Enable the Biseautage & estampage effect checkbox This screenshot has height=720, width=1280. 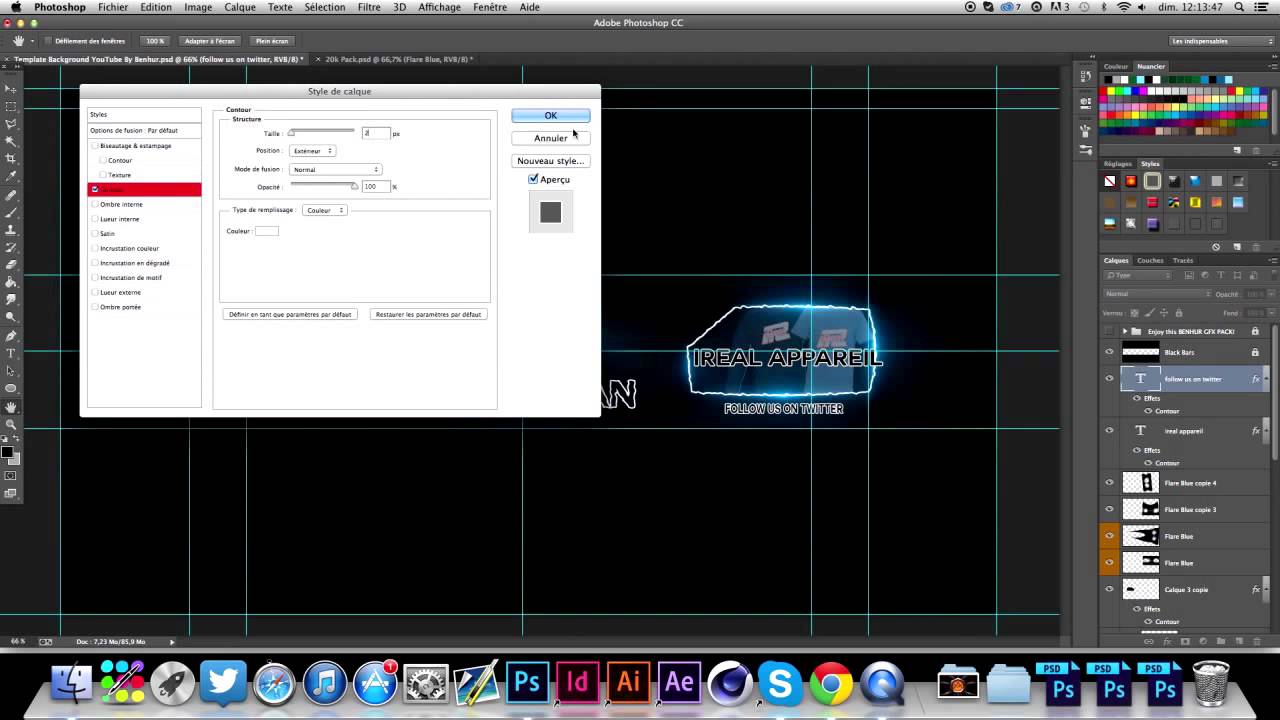(95, 146)
